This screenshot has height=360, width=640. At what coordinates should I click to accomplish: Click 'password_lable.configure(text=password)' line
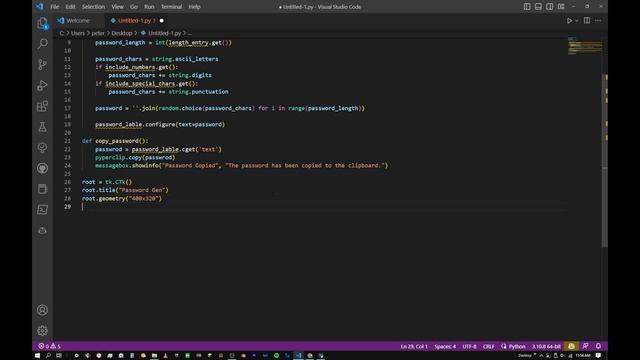(x=160, y=124)
